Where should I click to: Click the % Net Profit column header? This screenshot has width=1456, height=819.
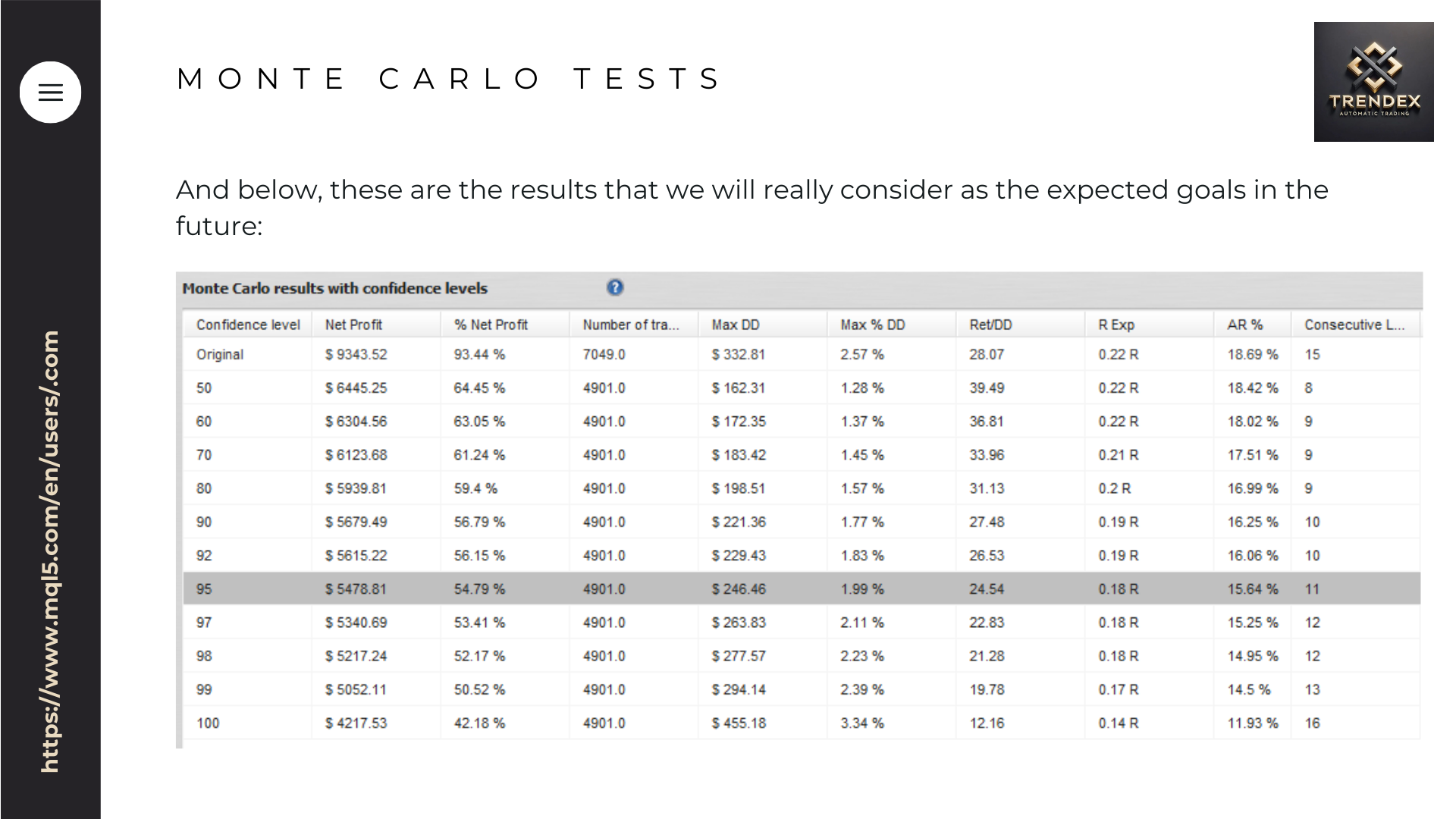click(505, 325)
